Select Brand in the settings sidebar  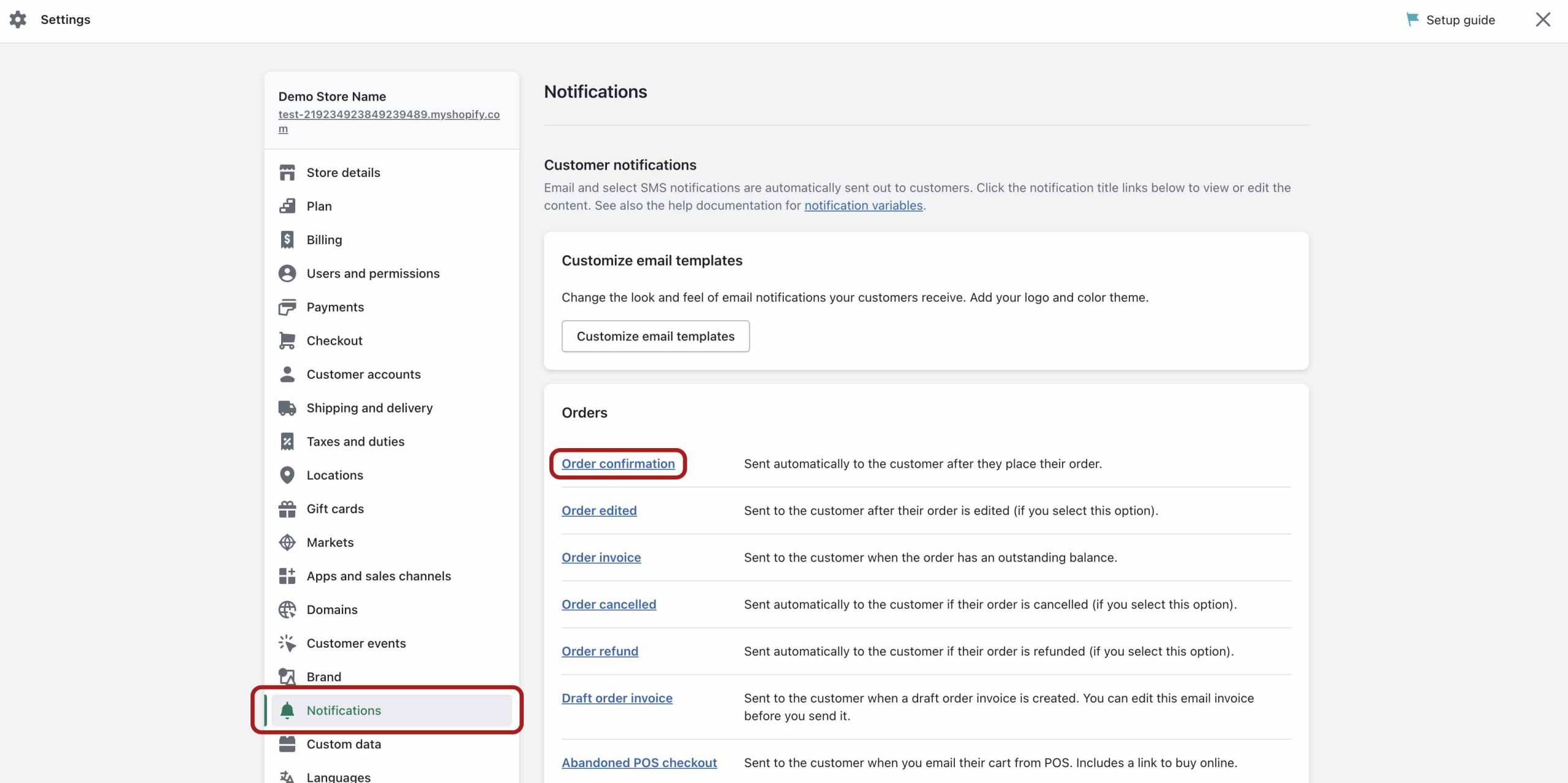323,676
